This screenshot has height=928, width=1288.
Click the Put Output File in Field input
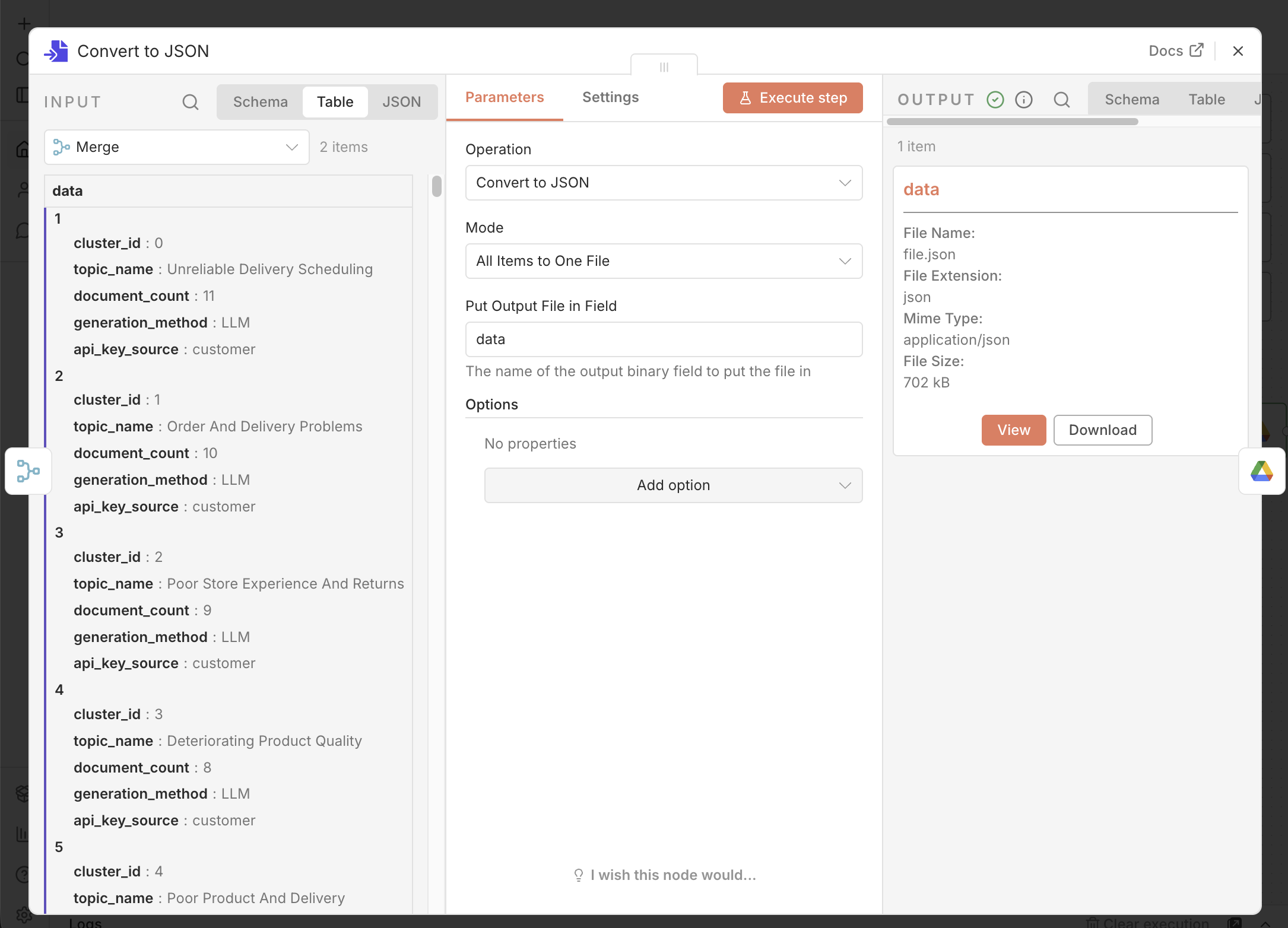pos(663,339)
